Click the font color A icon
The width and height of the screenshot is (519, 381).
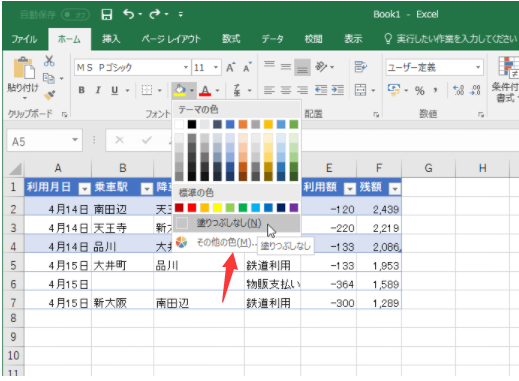coord(205,90)
